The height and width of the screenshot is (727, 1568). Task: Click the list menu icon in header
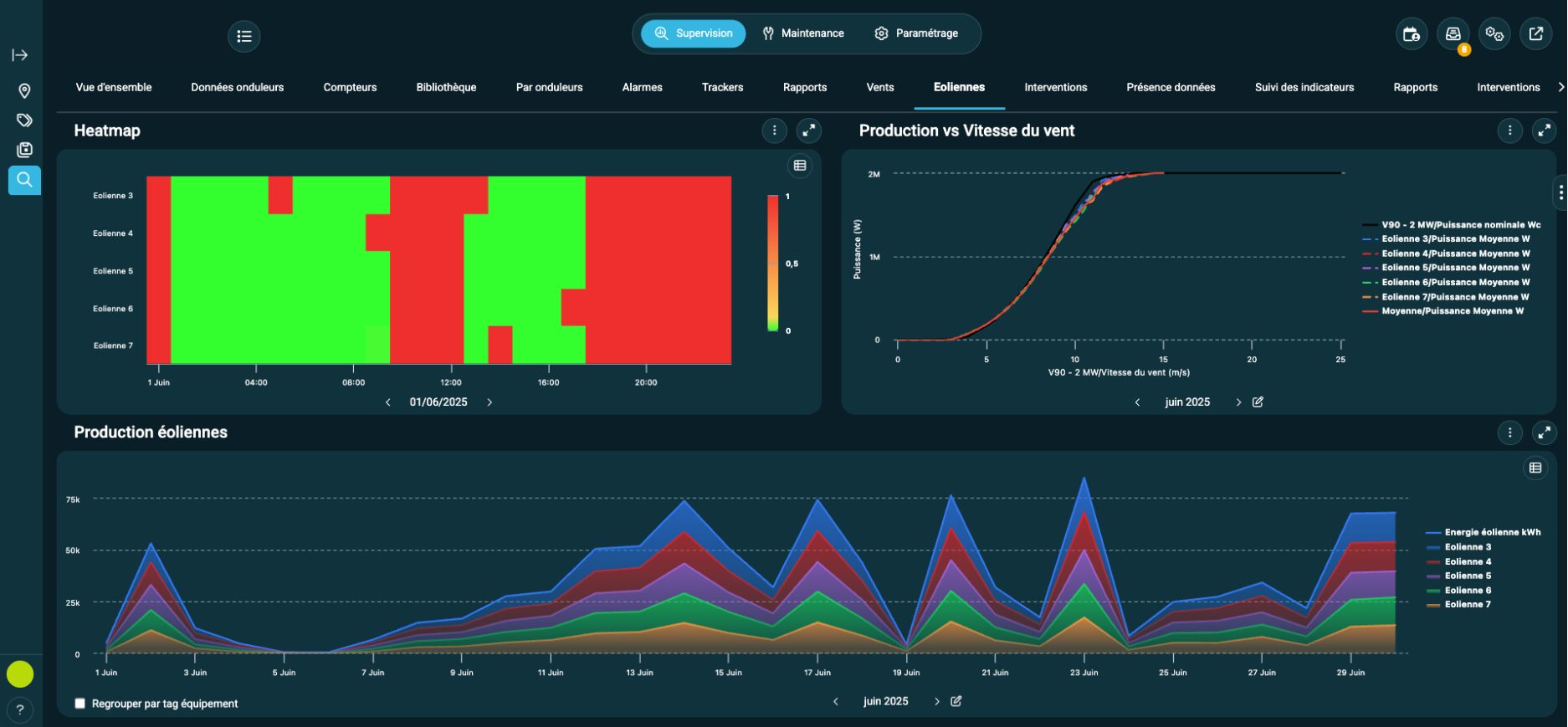pyautogui.click(x=243, y=36)
